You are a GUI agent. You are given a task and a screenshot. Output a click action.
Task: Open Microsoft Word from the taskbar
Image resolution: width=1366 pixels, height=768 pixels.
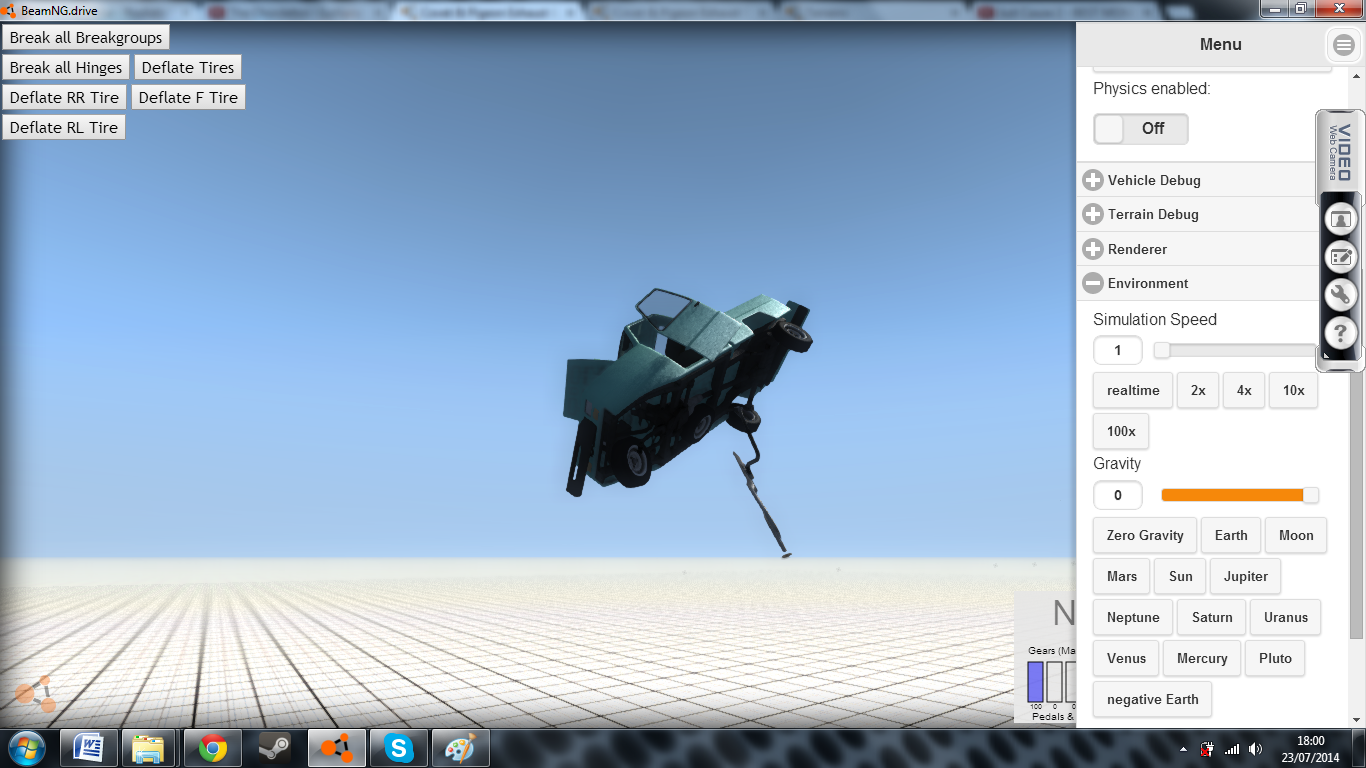(89, 748)
